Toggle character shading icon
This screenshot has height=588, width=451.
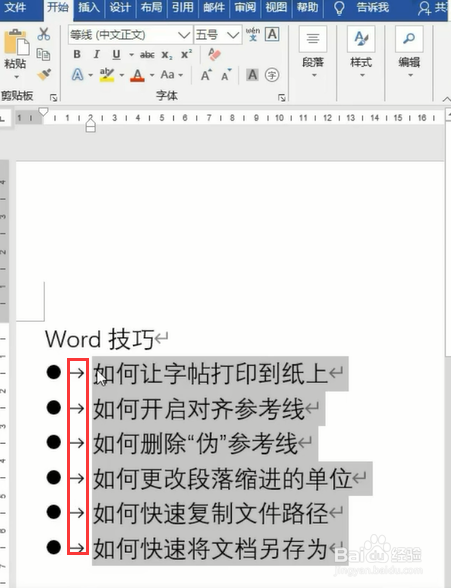[252, 75]
